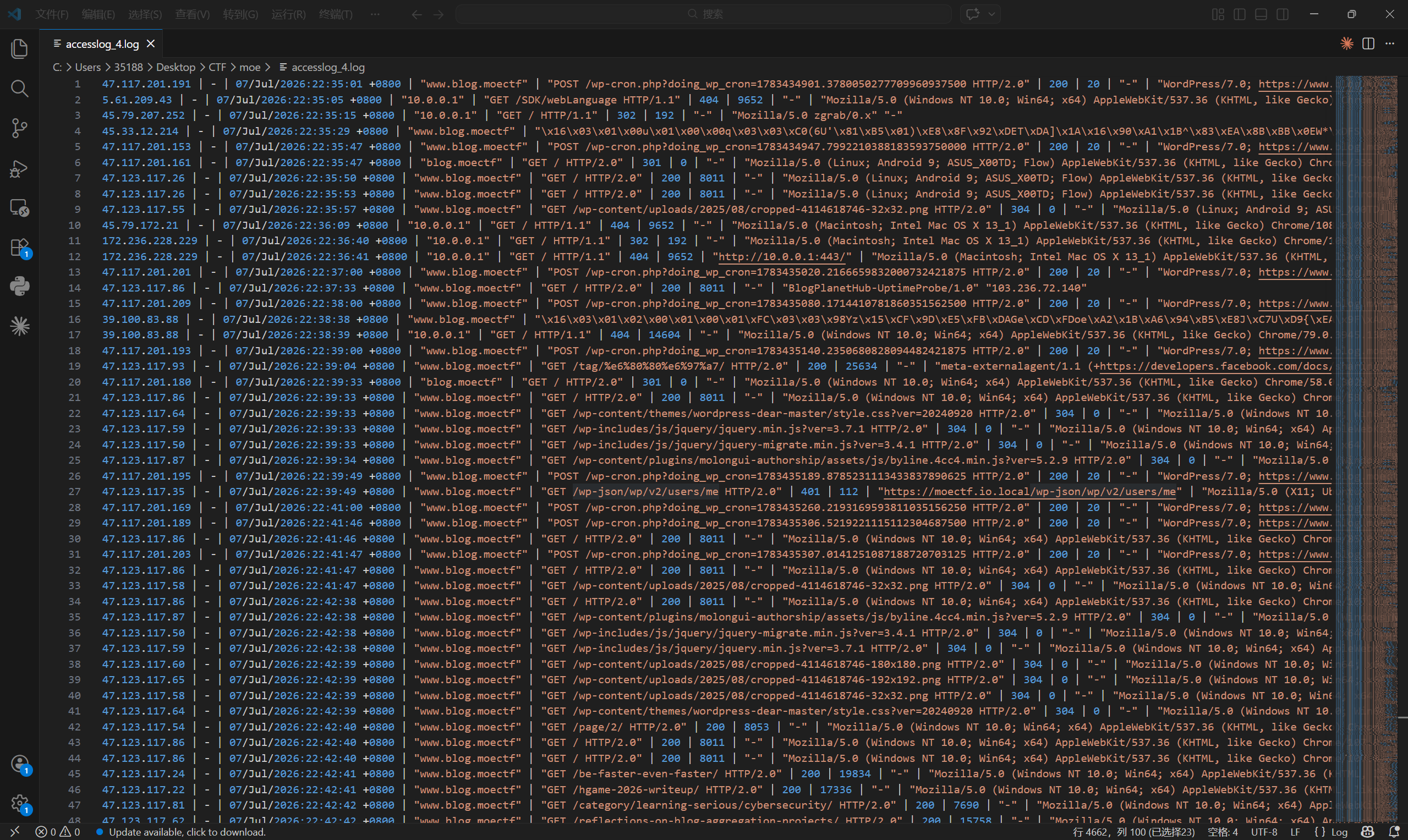
Task: Toggle the primary side bar
Action: 1239,14
